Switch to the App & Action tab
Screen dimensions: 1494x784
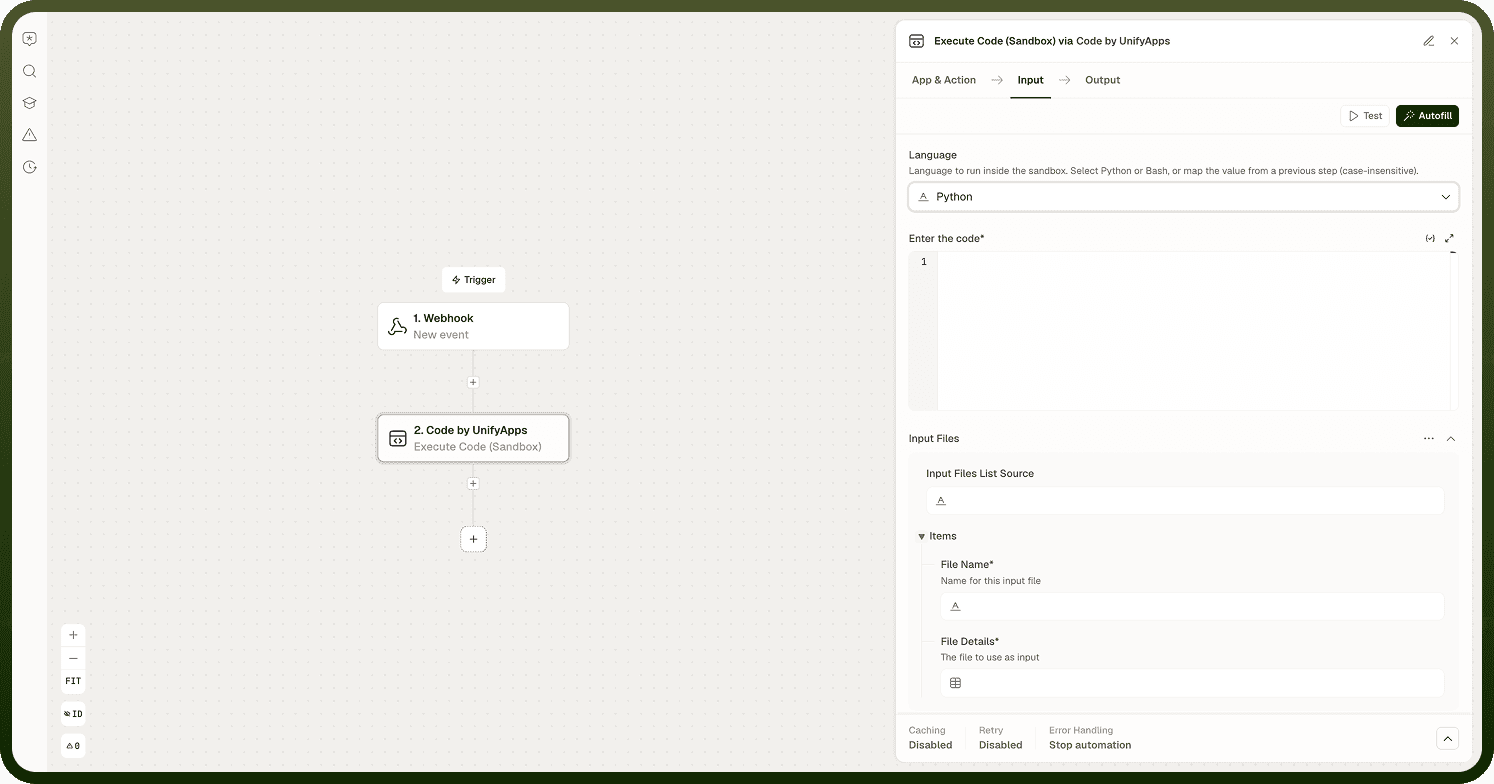pyautogui.click(x=944, y=80)
